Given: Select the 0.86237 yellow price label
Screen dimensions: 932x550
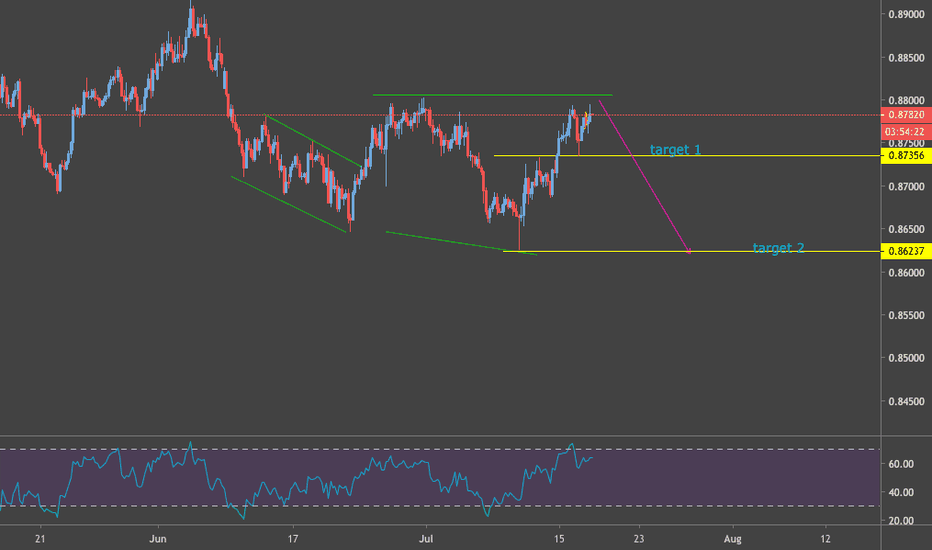Looking at the screenshot, I should pos(906,251).
